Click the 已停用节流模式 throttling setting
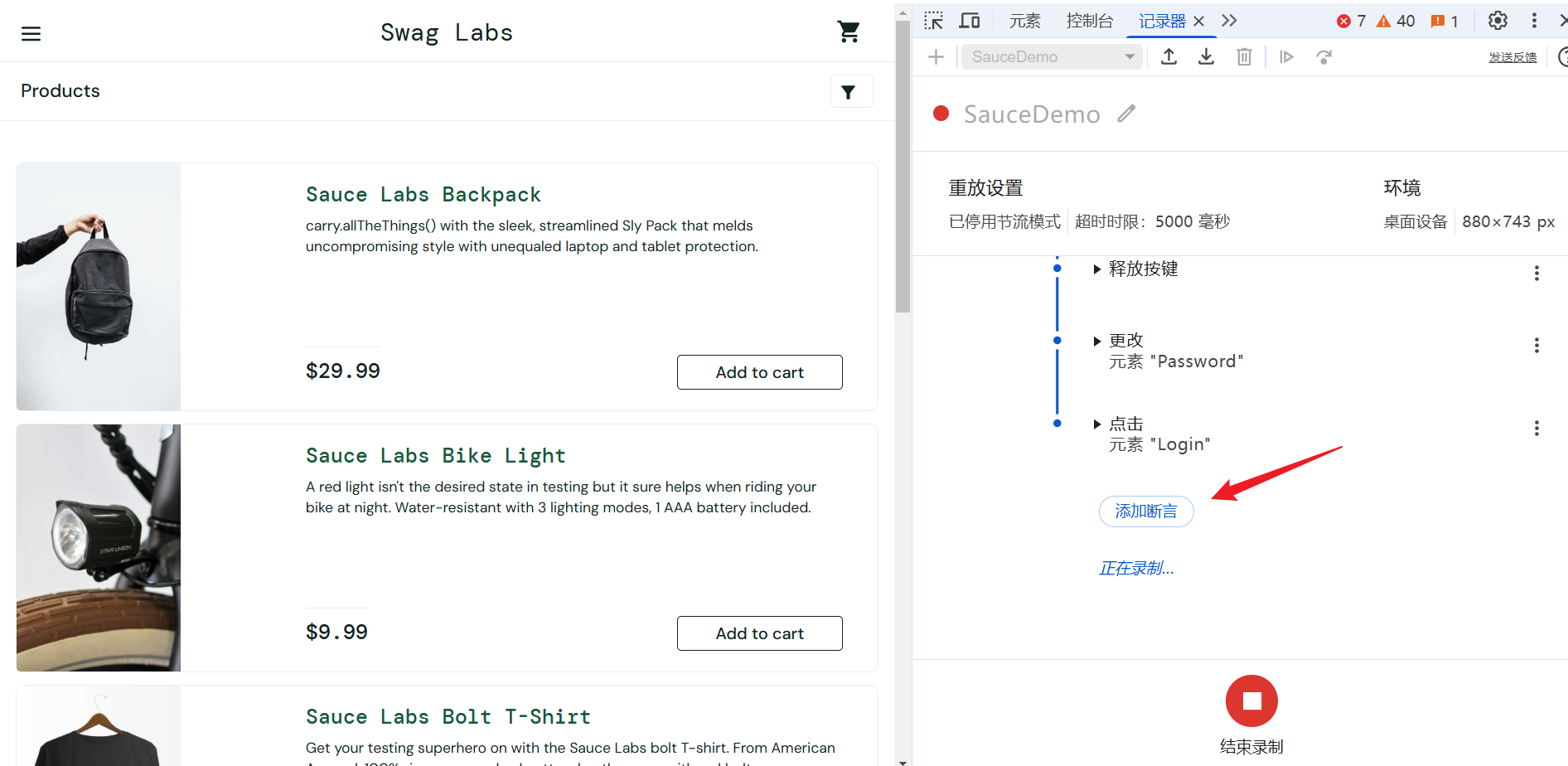The width and height of the screenshot is (1568, 766). [x=1004, y=221]
